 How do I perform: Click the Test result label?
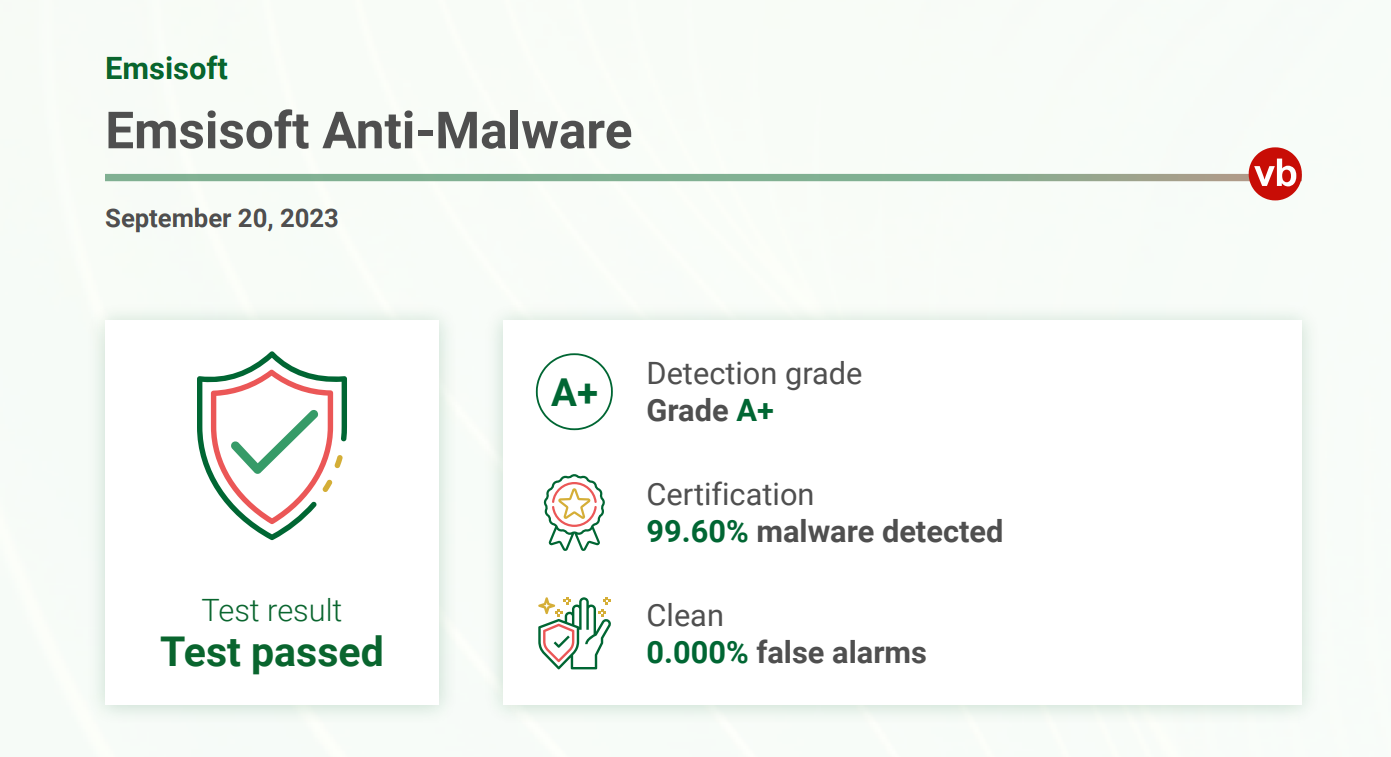[x=272, y=610]
